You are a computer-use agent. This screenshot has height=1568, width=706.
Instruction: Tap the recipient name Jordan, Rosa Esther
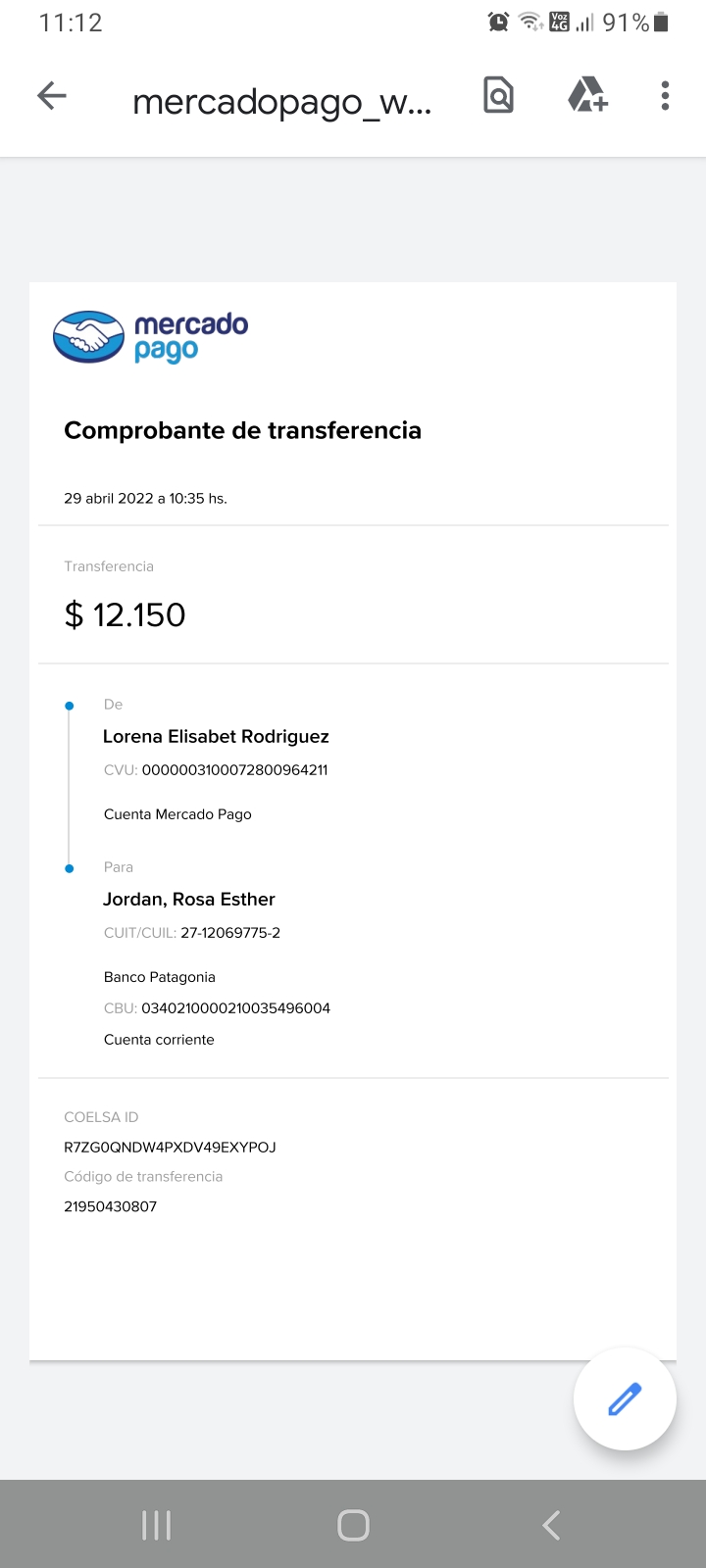coord(189,900)
